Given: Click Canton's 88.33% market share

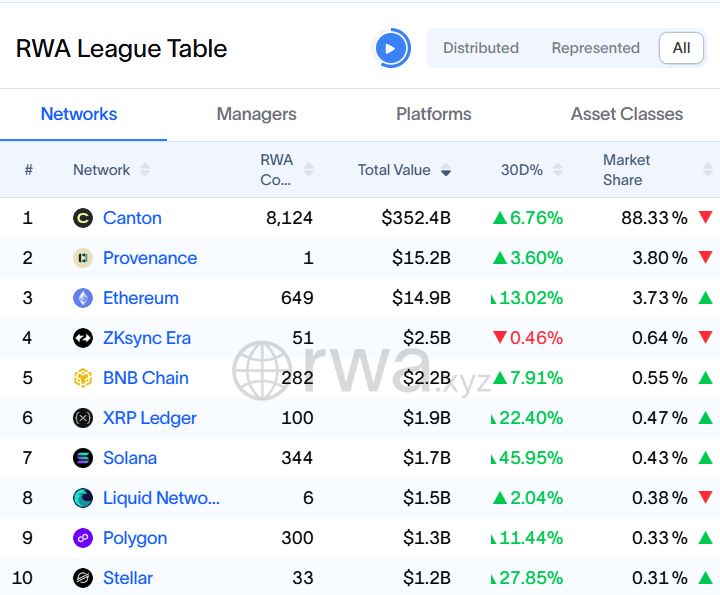Looking at the screenshot, I should click(654, 218).
